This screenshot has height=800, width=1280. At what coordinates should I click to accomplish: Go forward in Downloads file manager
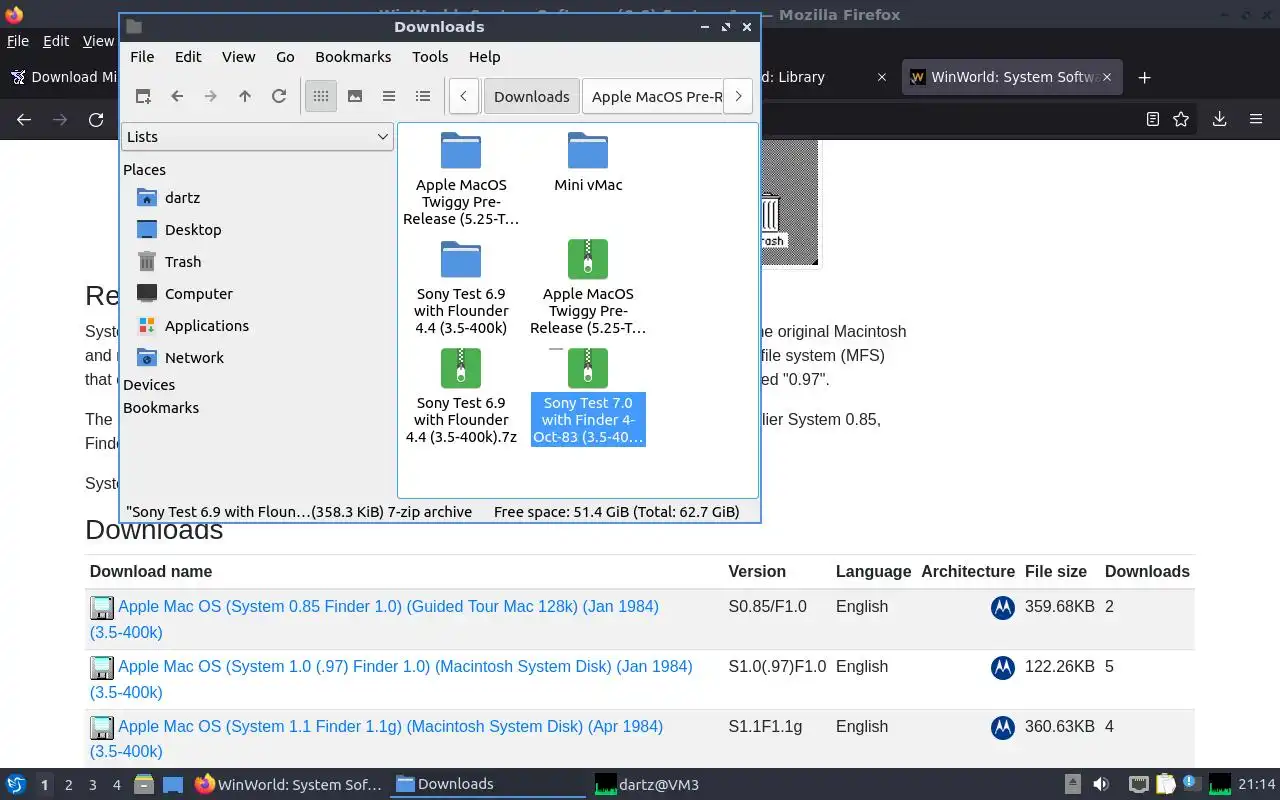click(211, 96)
